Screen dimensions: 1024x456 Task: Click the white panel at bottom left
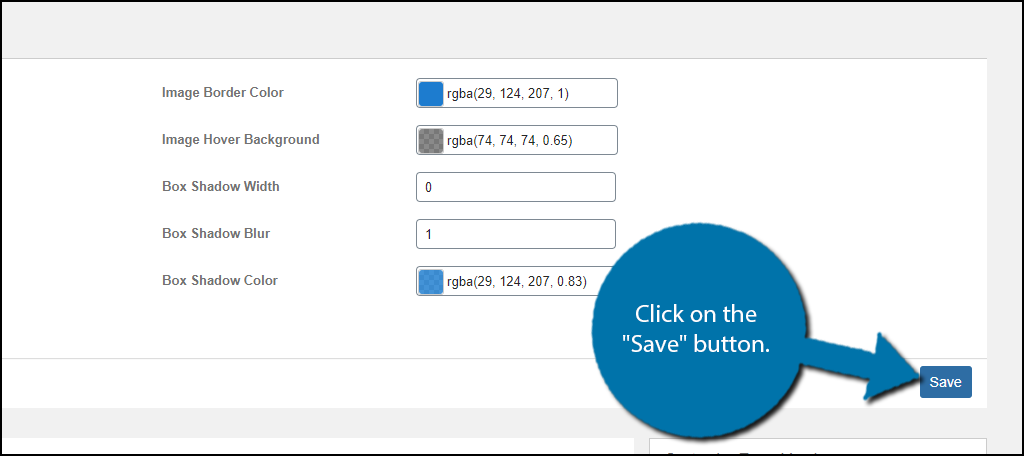(x=300, y=447)
